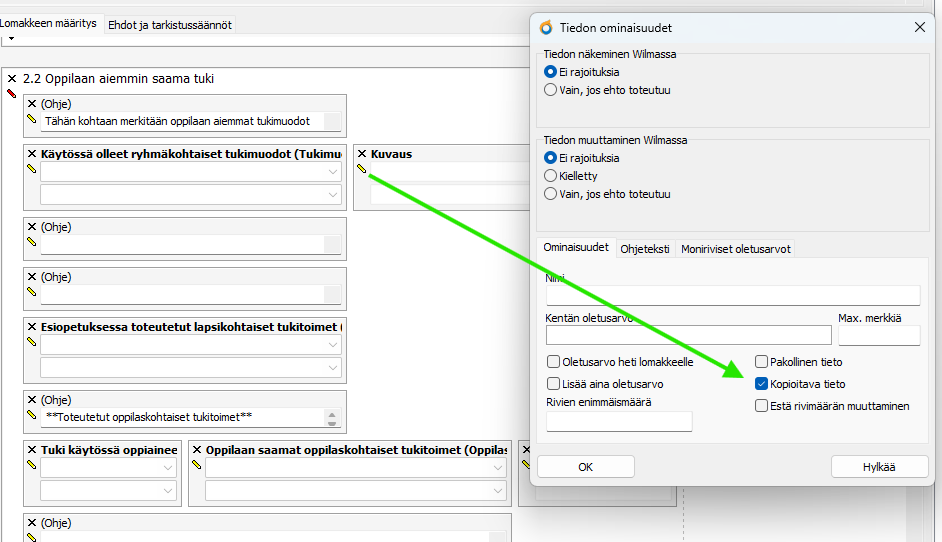Click into the Kentän oletusarvo input field
Viewport: 942px width, 542px height.
pos(688,335)
